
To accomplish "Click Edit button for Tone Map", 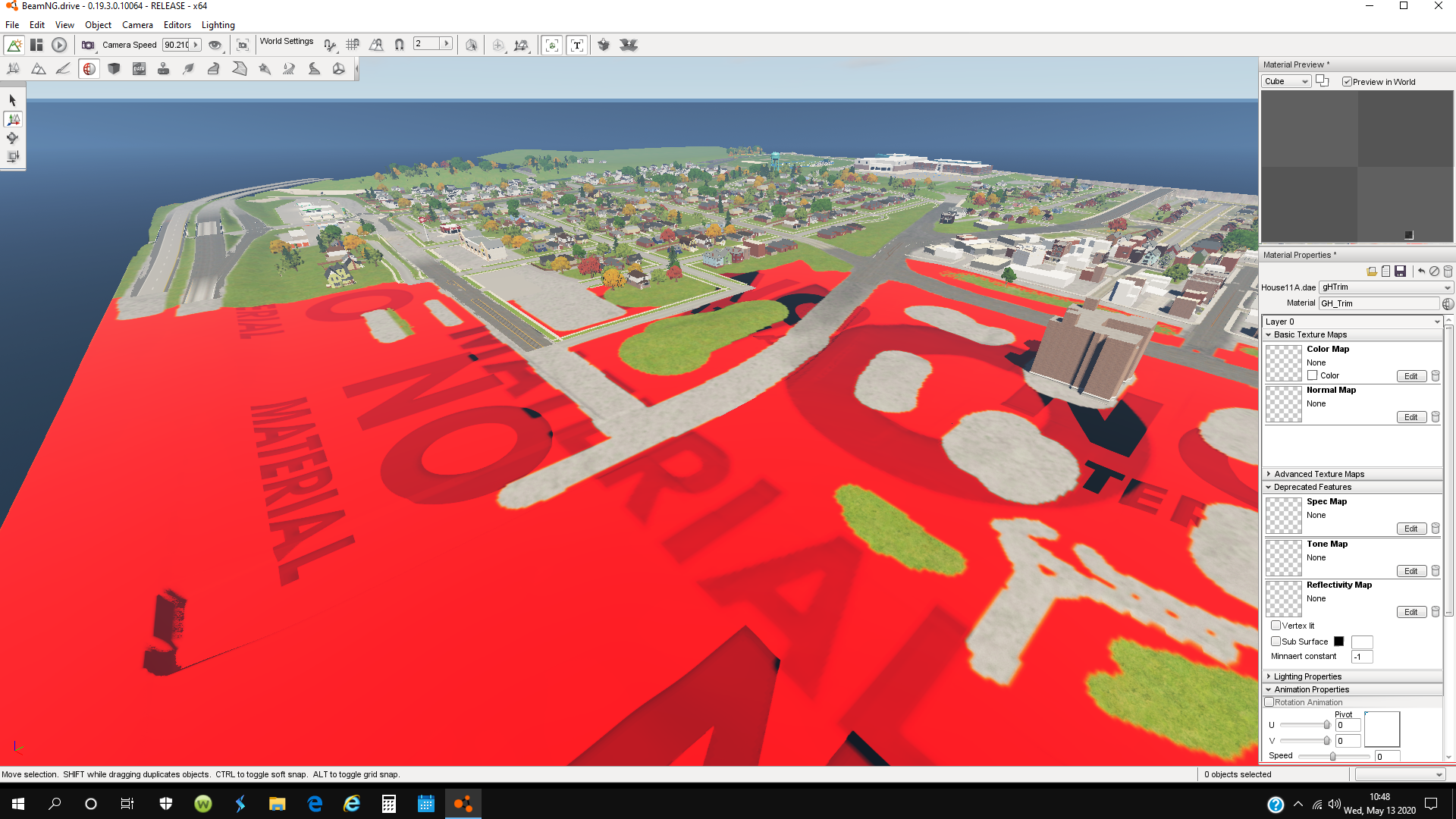I will pyautogui.click(x=1411, y=572).
